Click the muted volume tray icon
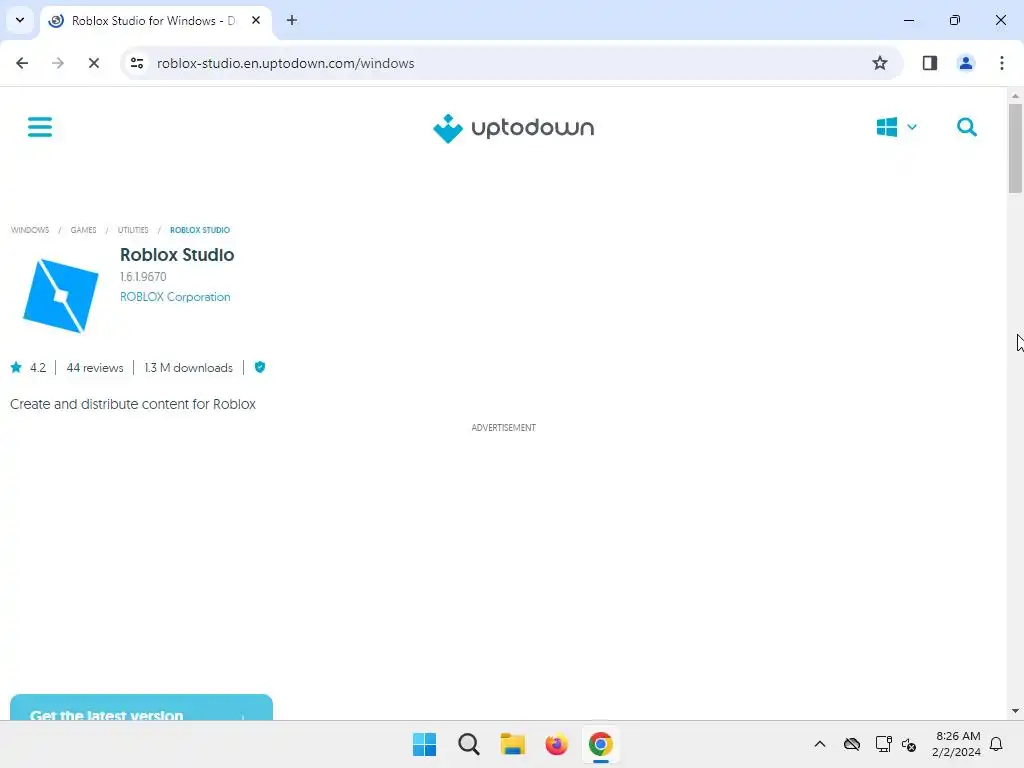 coord(909,744)
